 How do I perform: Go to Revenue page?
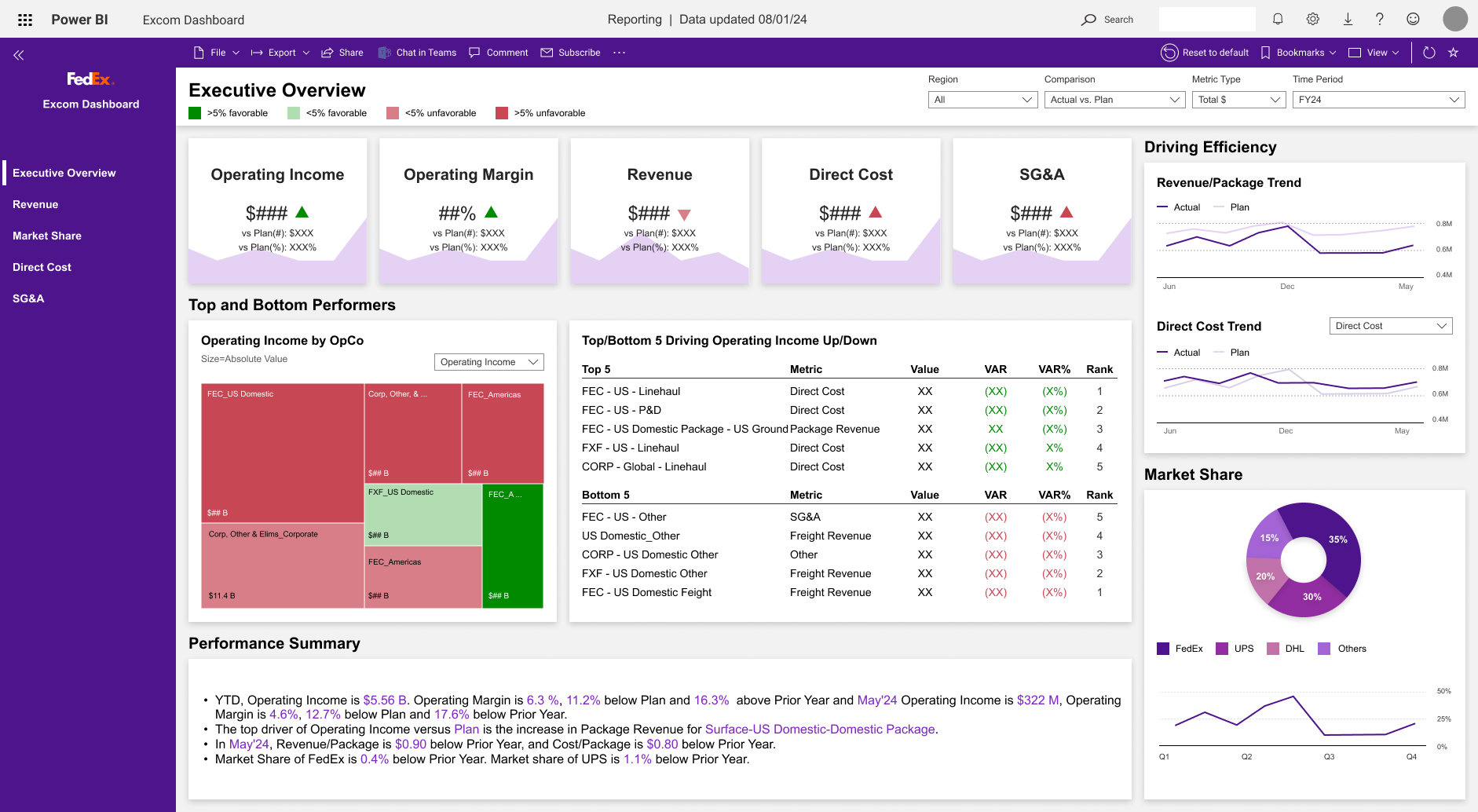pos(35,204)
